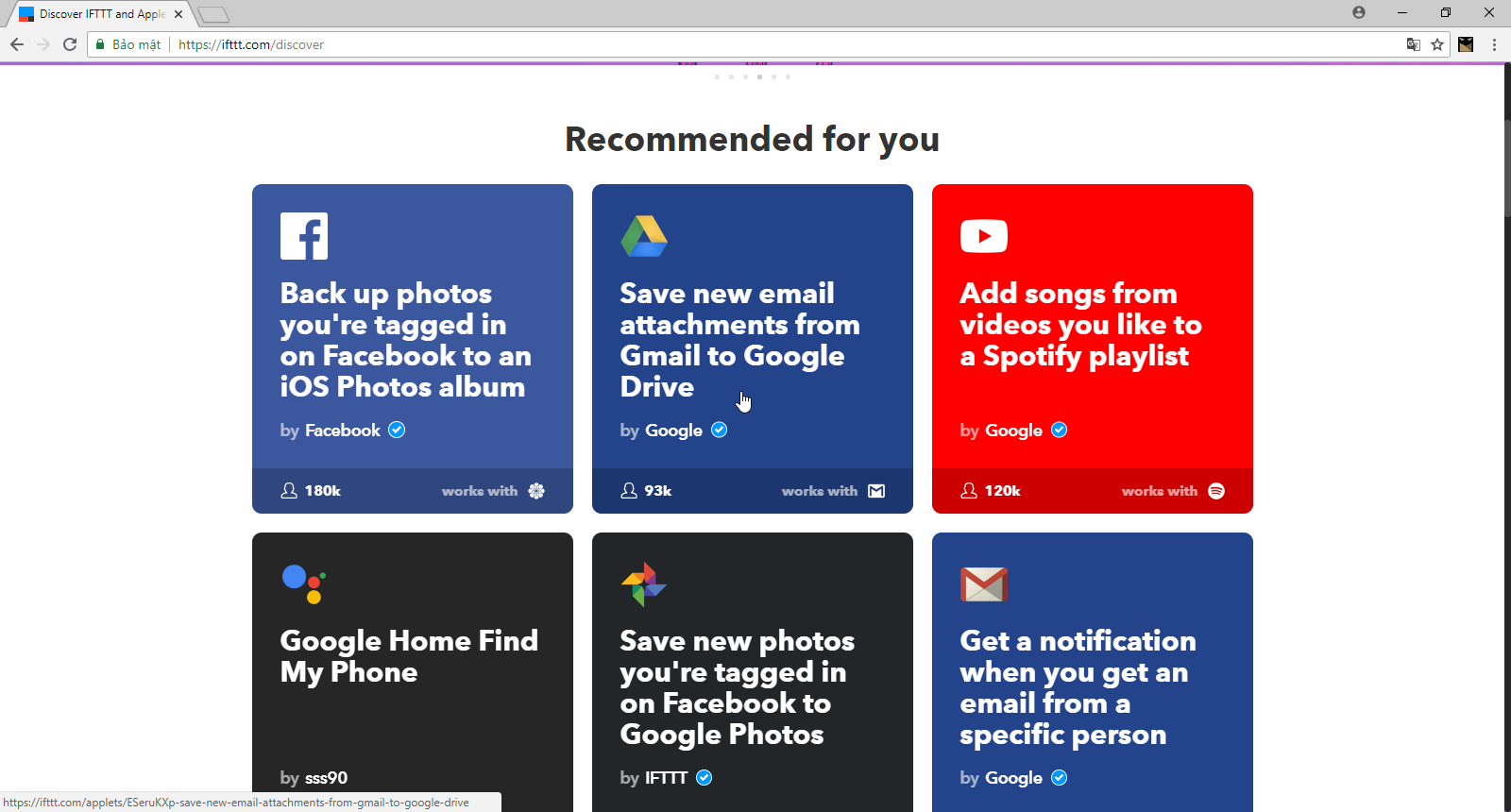Click the Gmail works-with icon on Drive card
The width and height of the screenshot is (1511, 812).
pos(876,491)
